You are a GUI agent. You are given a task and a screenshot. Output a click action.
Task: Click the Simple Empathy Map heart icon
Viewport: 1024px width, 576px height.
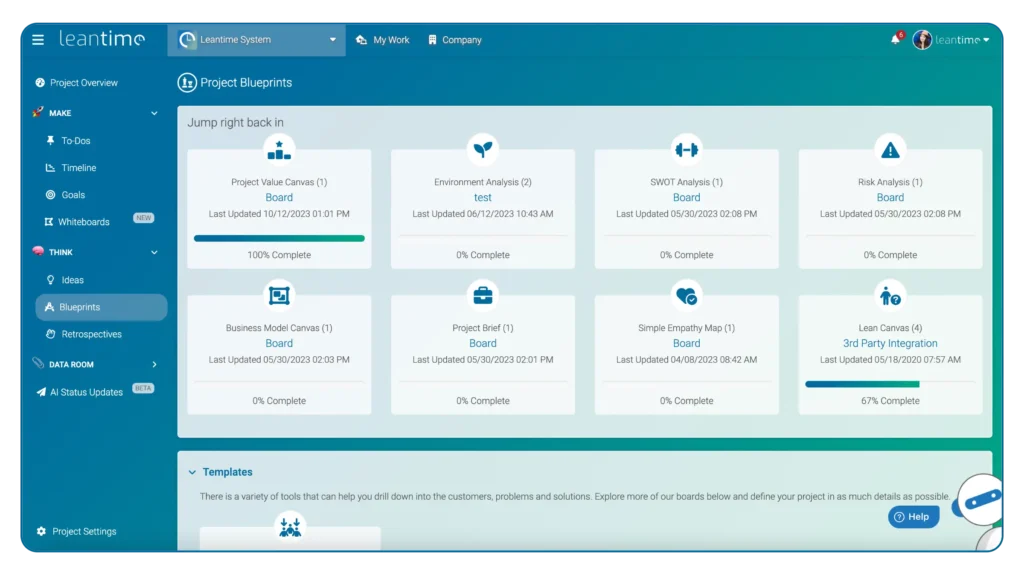click(x=686, y=296)
